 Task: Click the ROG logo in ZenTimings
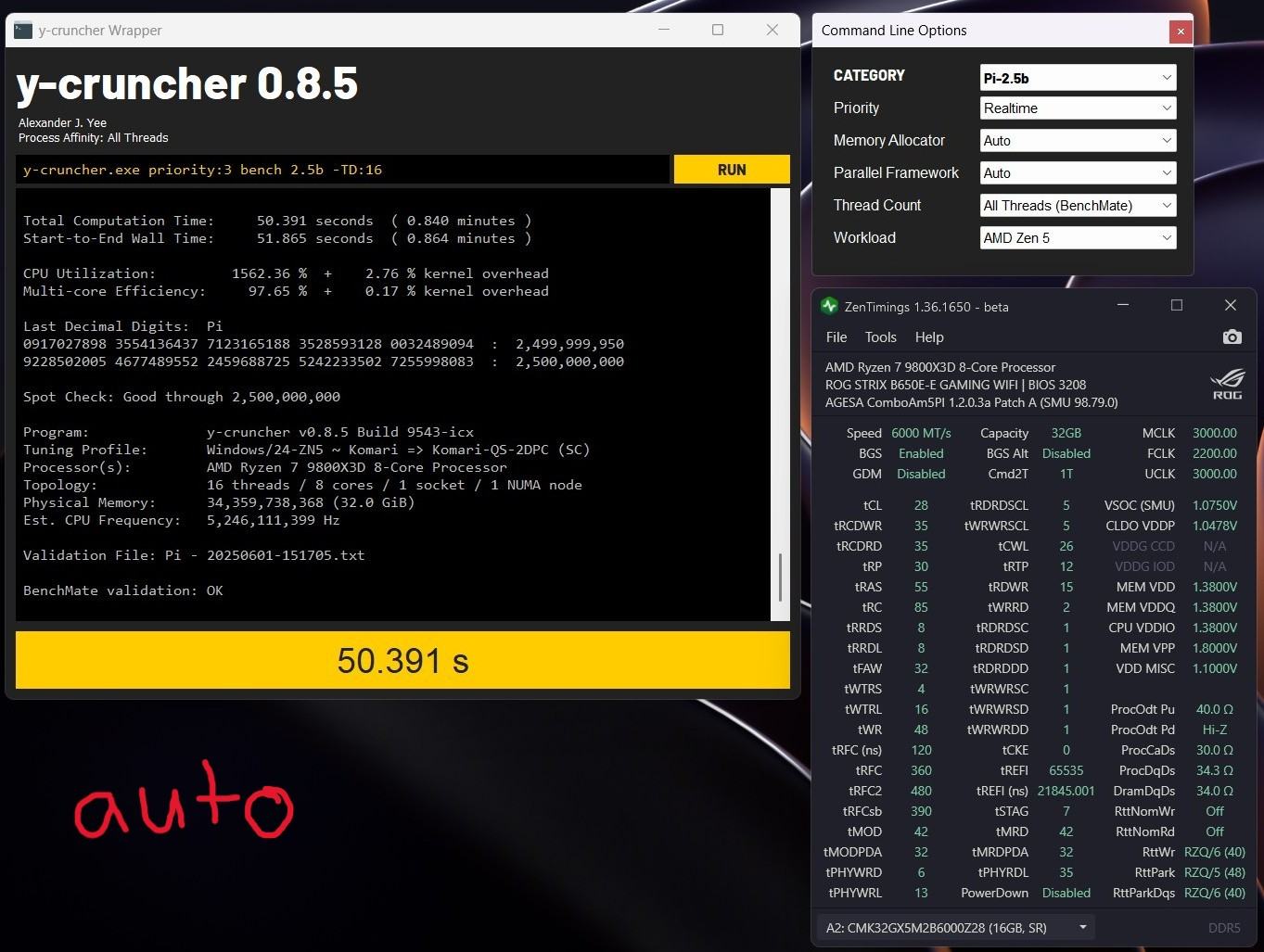coord(1227,385)
